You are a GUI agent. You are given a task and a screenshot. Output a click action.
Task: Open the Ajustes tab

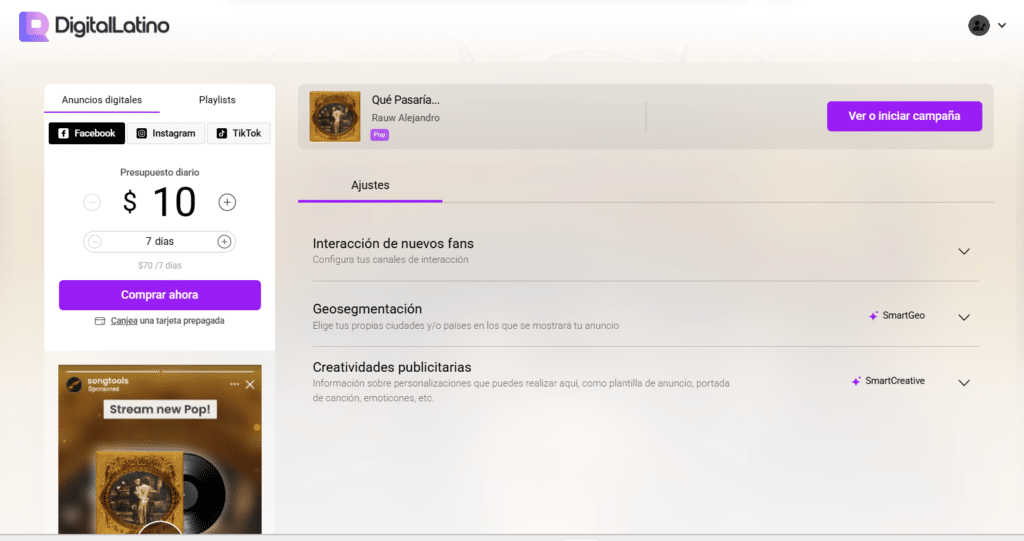pos(370,185)
